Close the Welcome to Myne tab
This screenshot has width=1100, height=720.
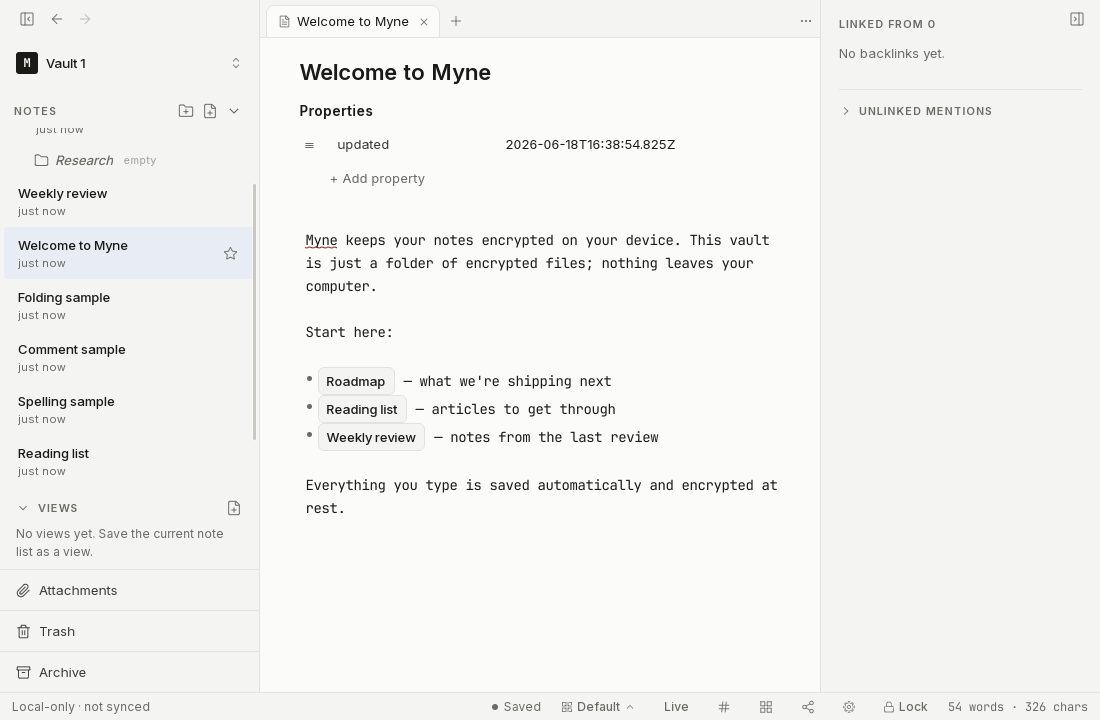(424, 22)
